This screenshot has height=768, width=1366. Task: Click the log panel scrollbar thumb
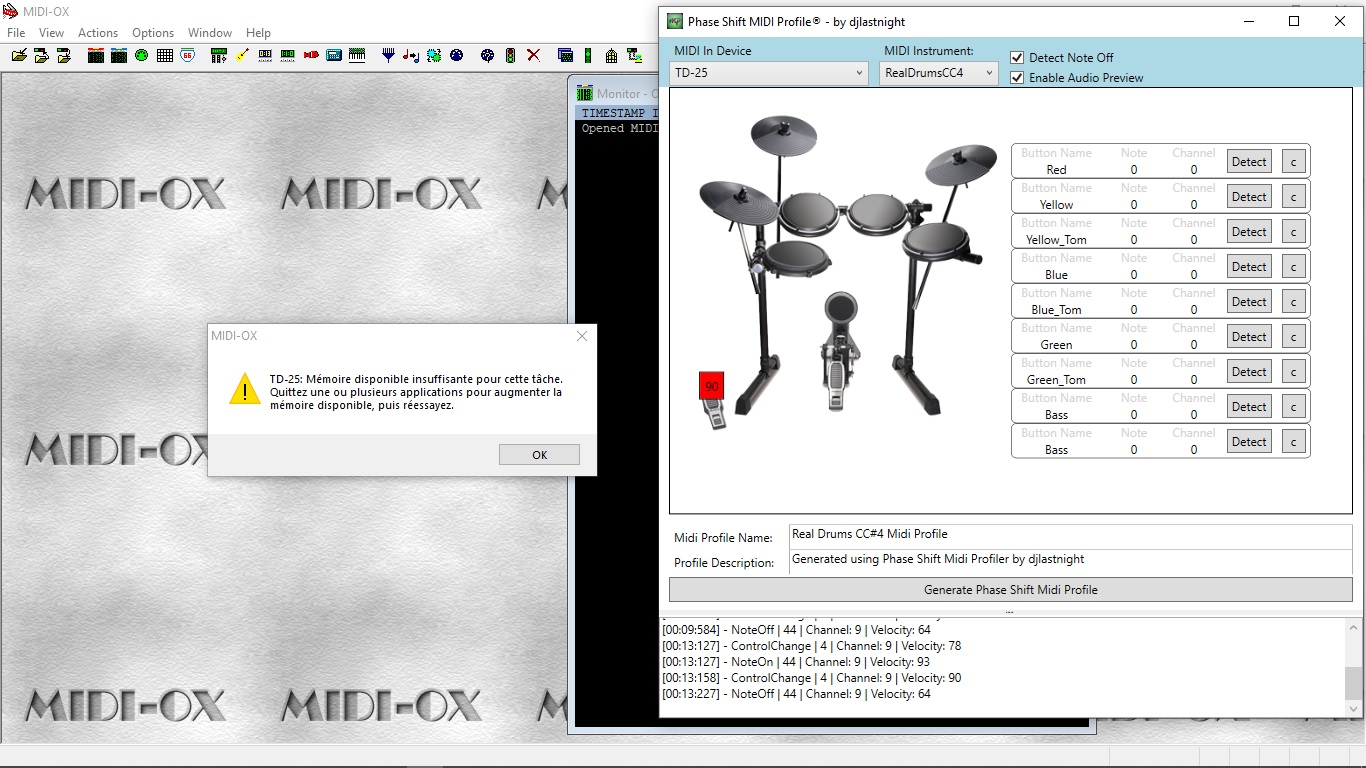1353,684
